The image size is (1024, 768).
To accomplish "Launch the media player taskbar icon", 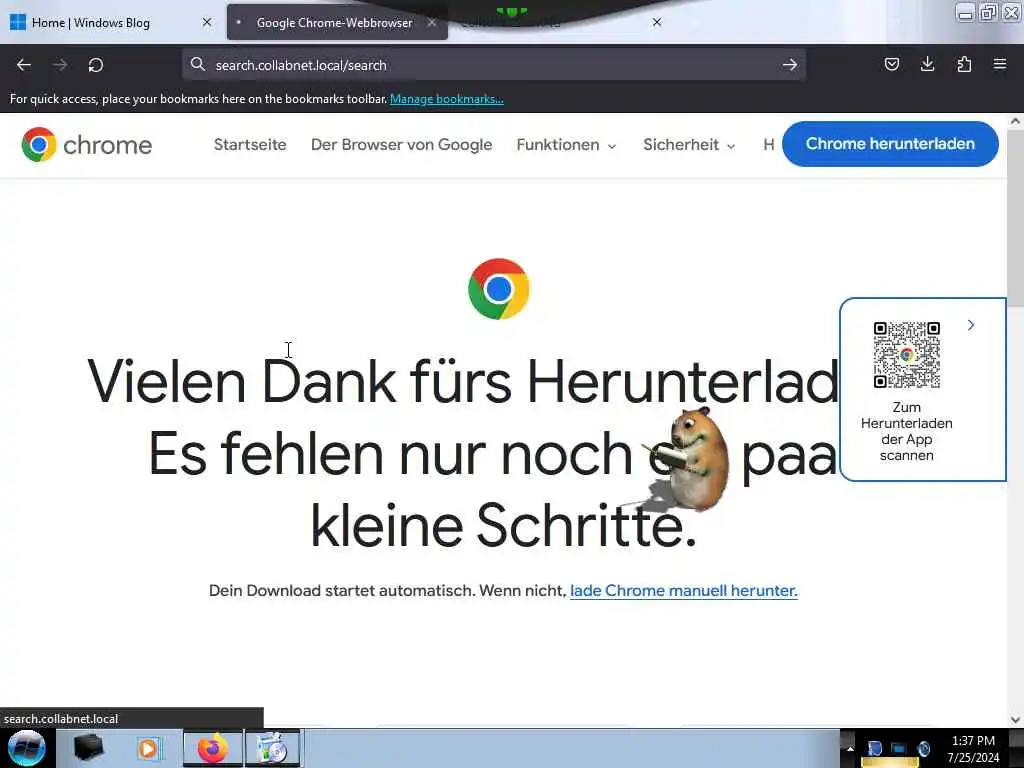I will point(149,748).
